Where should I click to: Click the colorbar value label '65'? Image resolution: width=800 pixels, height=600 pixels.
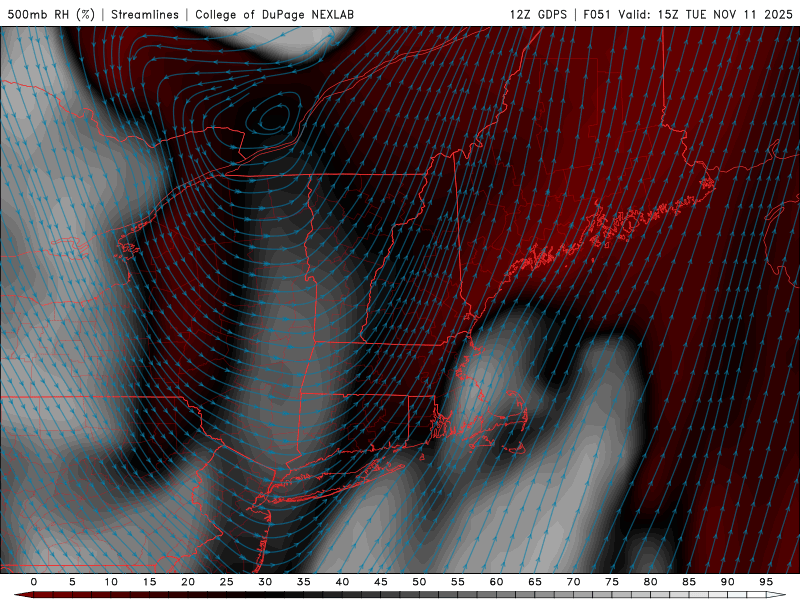click(534, 582)
